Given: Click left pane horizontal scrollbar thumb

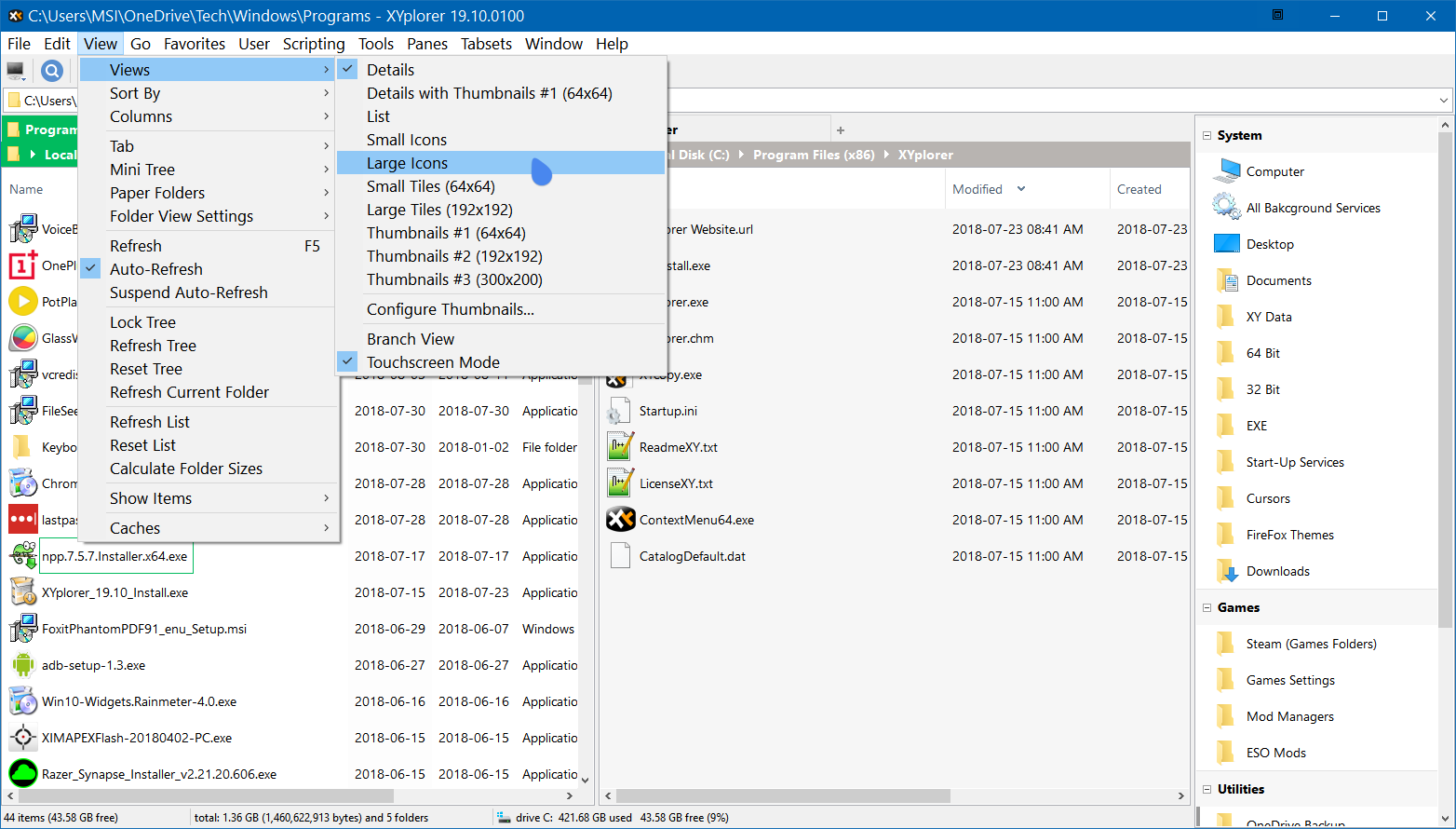Looking at the screenshot, I should coord(205,796).
